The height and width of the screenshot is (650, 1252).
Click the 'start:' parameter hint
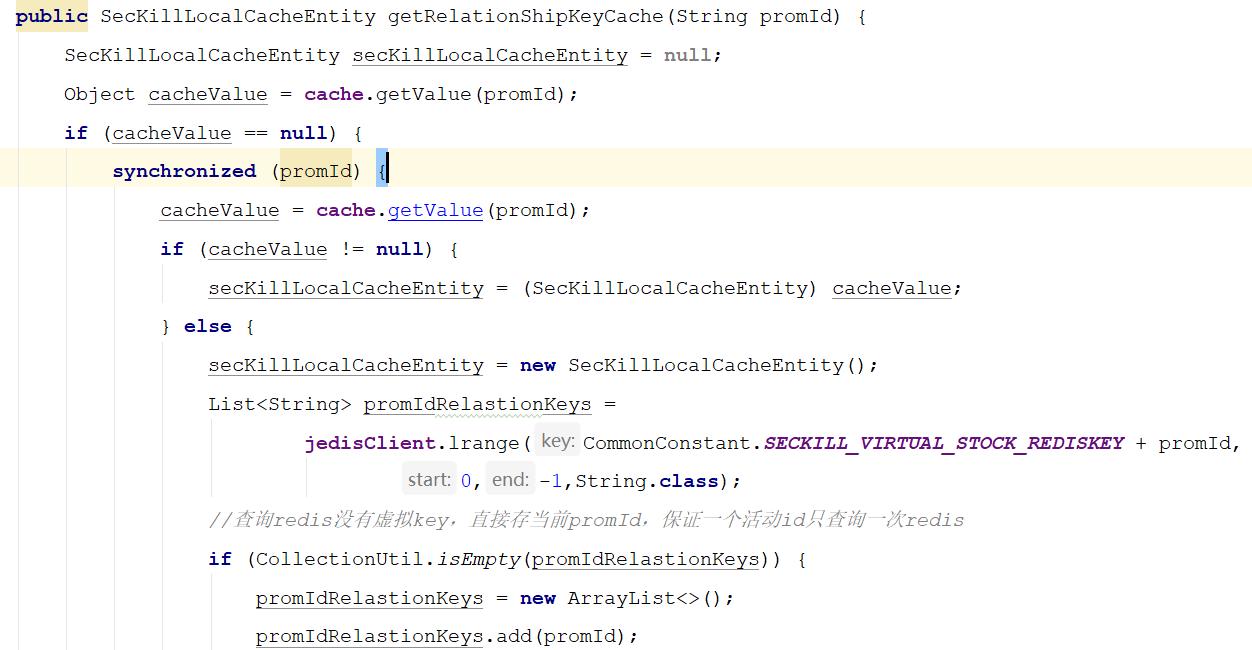click(x=429, y=480)
